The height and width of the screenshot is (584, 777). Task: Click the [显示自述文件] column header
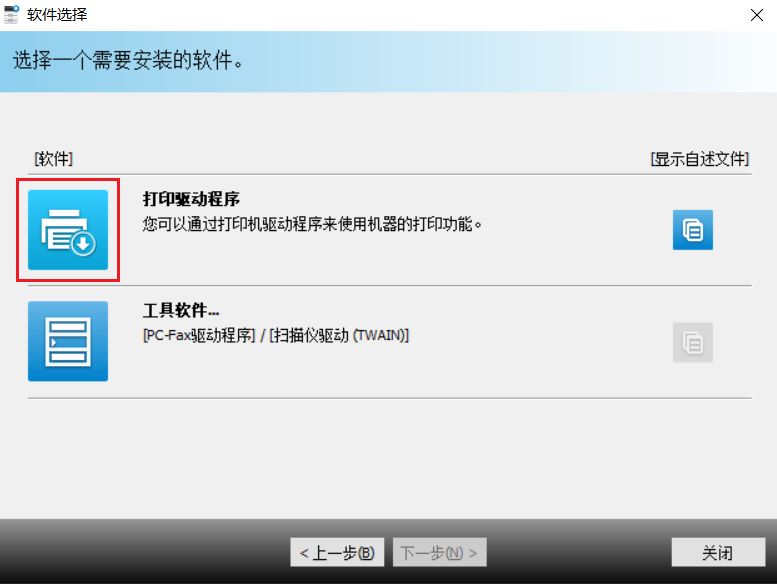tap(700, 159)
